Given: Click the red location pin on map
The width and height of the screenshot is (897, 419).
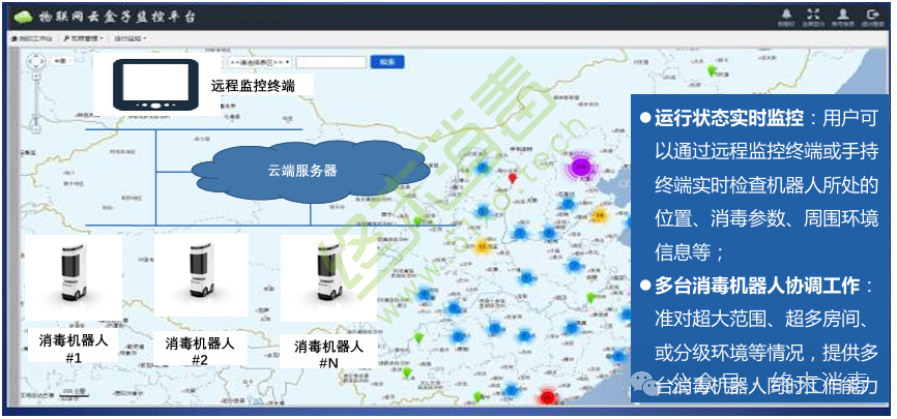Looking at the screenshot, I should point(513,178).
